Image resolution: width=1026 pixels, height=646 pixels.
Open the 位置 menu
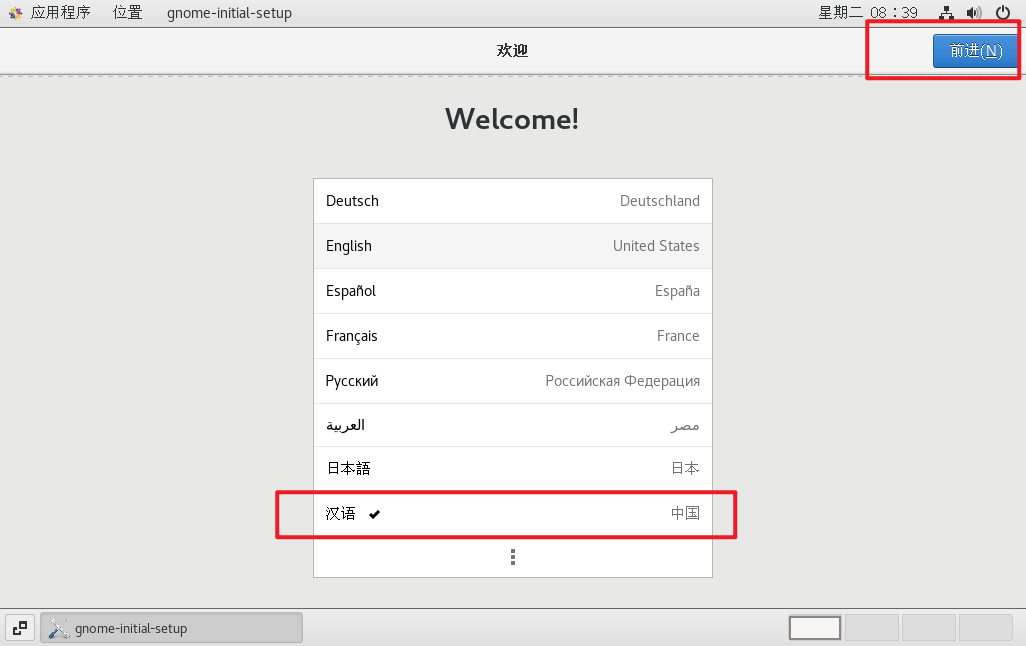tap(127, 13)
